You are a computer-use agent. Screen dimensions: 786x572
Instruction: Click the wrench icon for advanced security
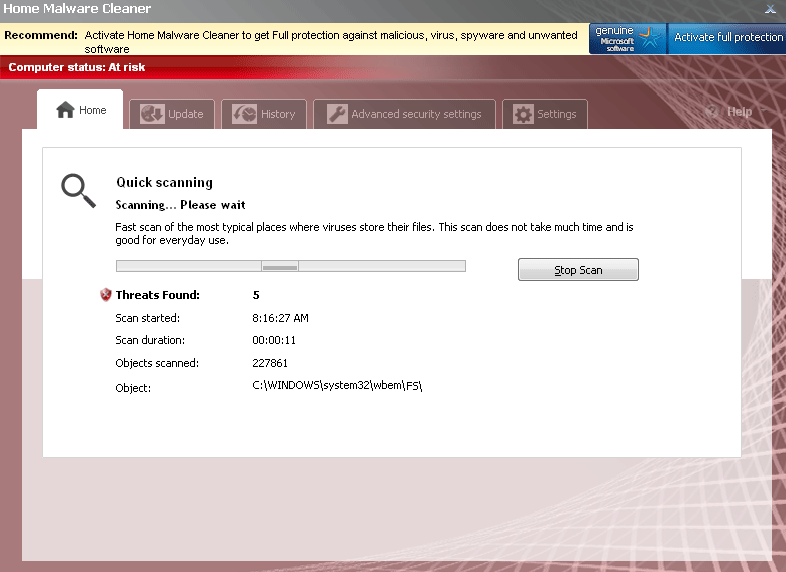[336, 114]
